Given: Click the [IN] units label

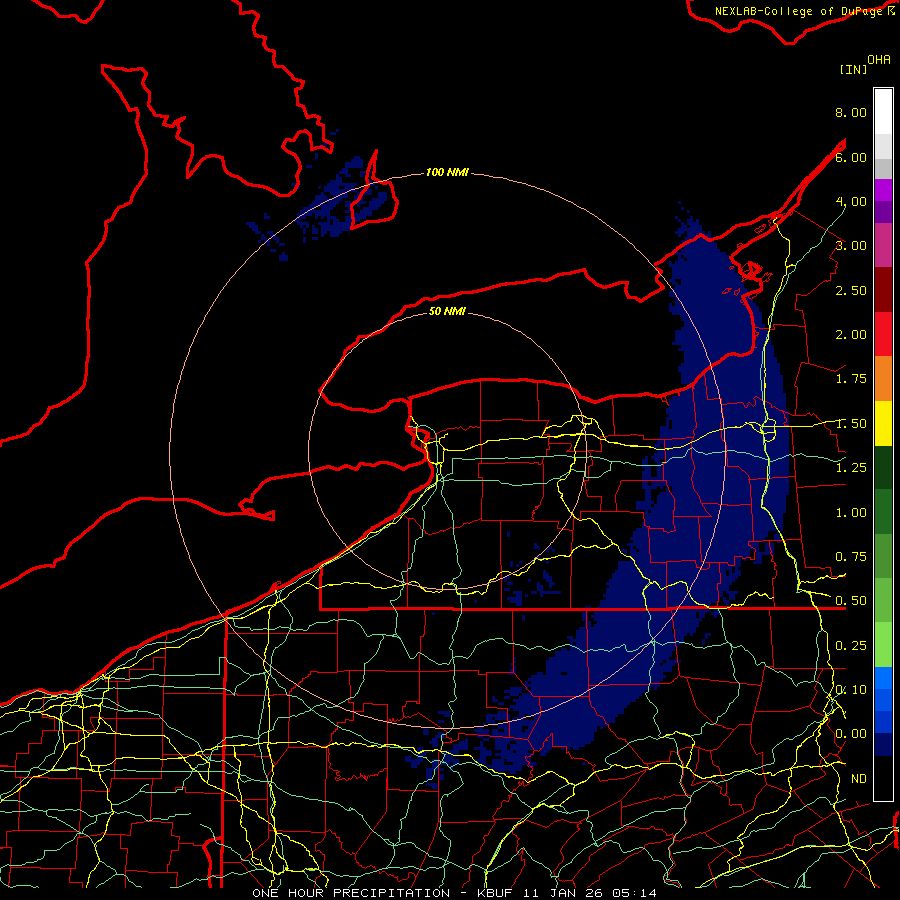Looking at the screenshot, I should pos(853,69).
